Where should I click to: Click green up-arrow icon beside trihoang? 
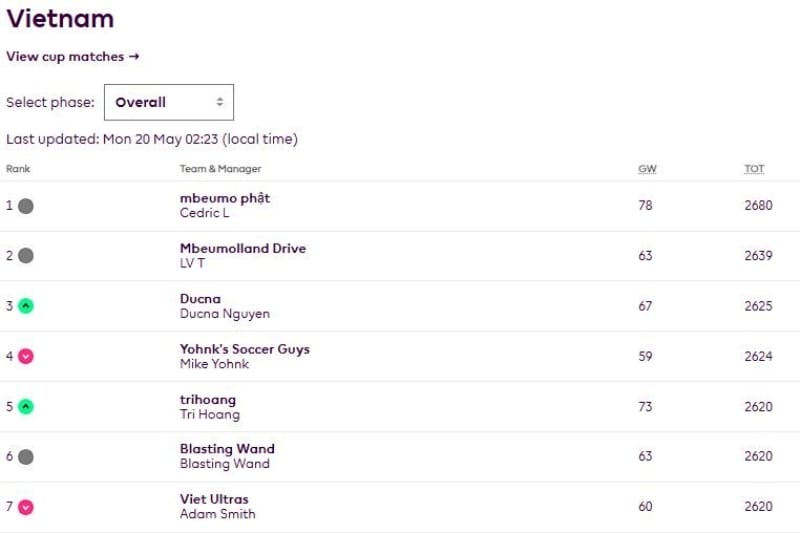point(26,406)
